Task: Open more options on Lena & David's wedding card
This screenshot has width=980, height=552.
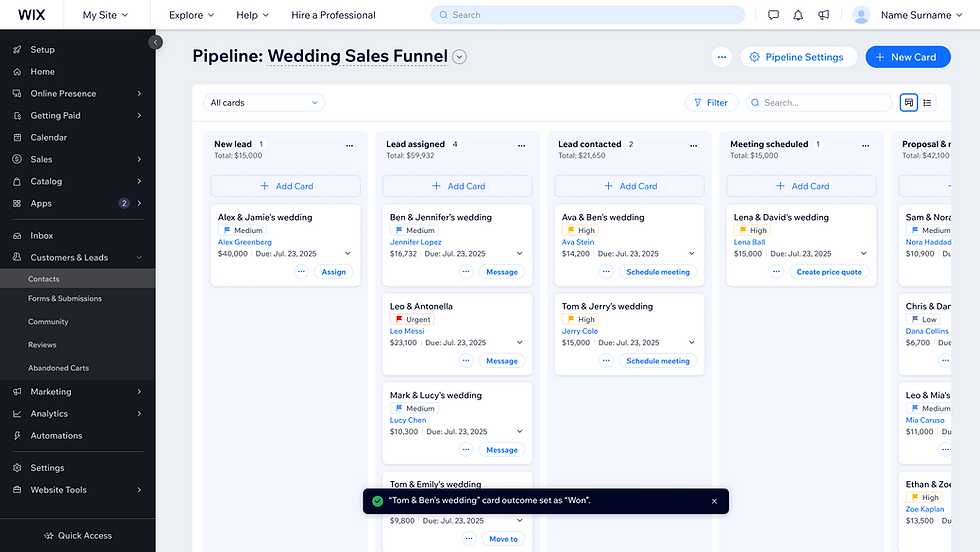Action: 776,272
